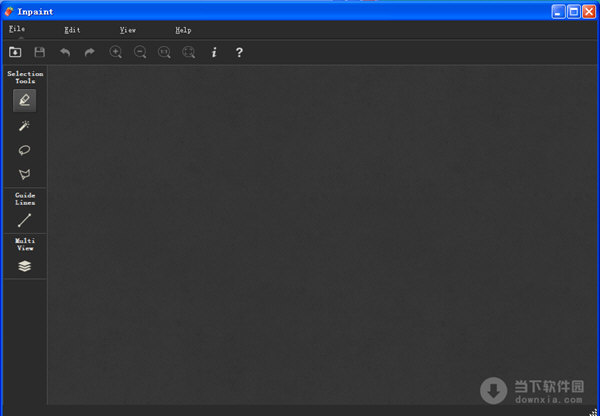Show program info with the i icon

tap(214, 52)
